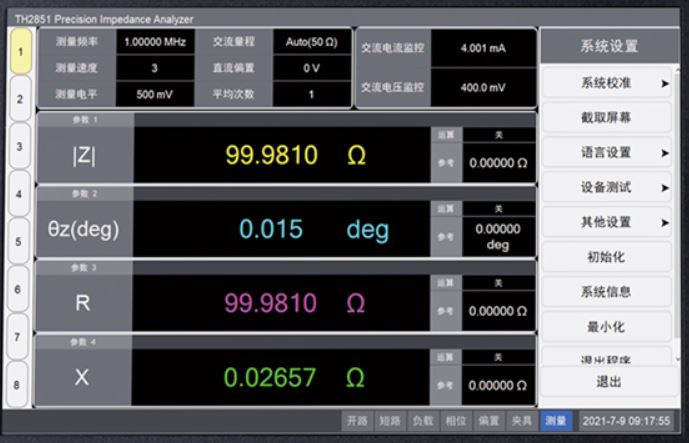
Task: Toggle 运算 关 for the X row
Action: tap(499, 356)
